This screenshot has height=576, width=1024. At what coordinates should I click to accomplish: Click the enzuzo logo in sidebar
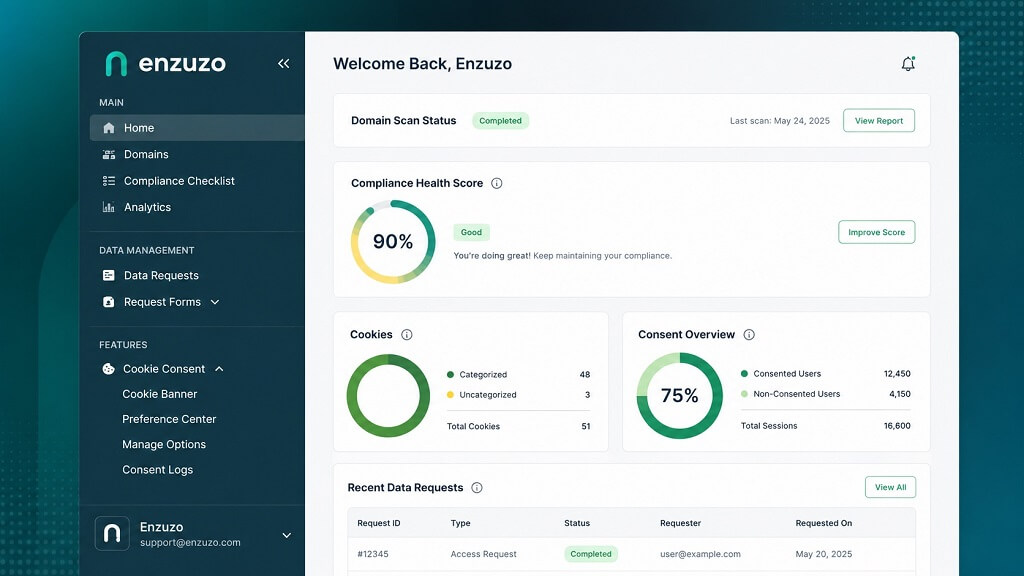[x=166, y=63]
